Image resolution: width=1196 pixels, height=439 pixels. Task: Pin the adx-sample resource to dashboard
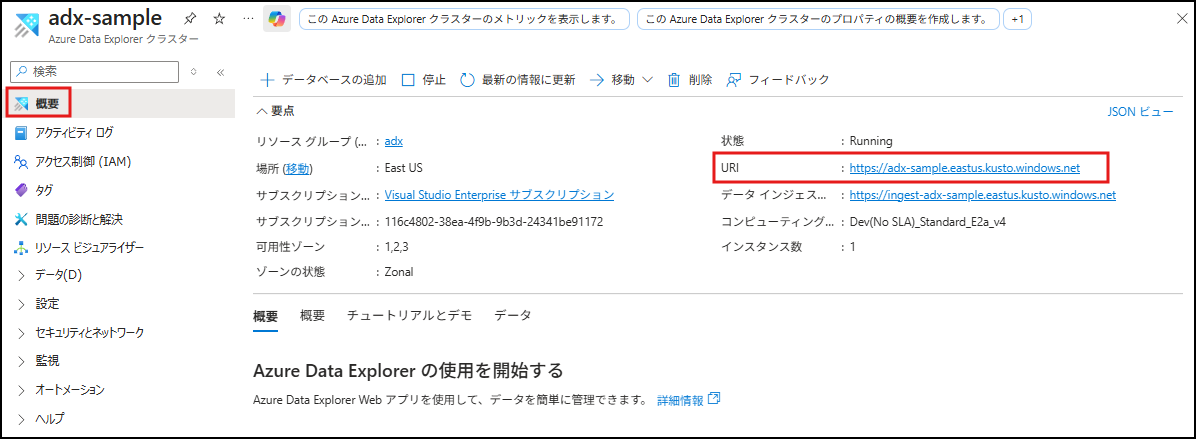pos(191,18)
